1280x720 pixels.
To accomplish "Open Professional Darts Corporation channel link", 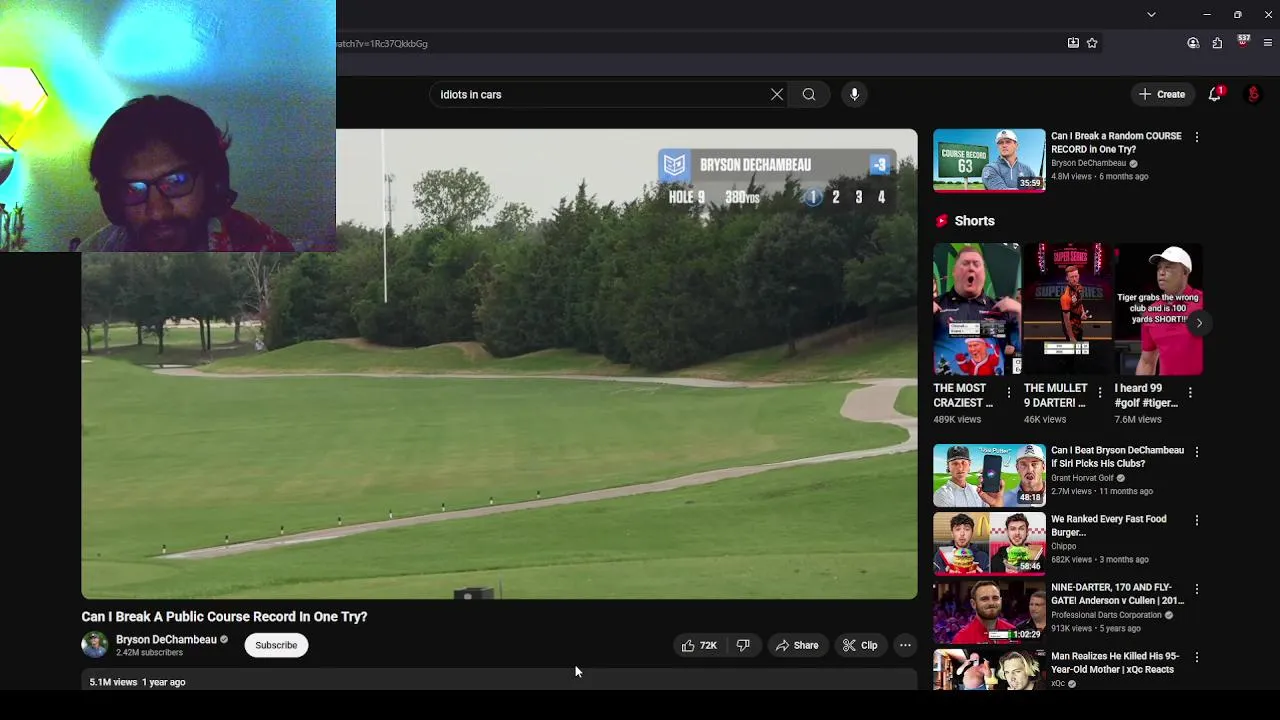I will (1106, 615).
